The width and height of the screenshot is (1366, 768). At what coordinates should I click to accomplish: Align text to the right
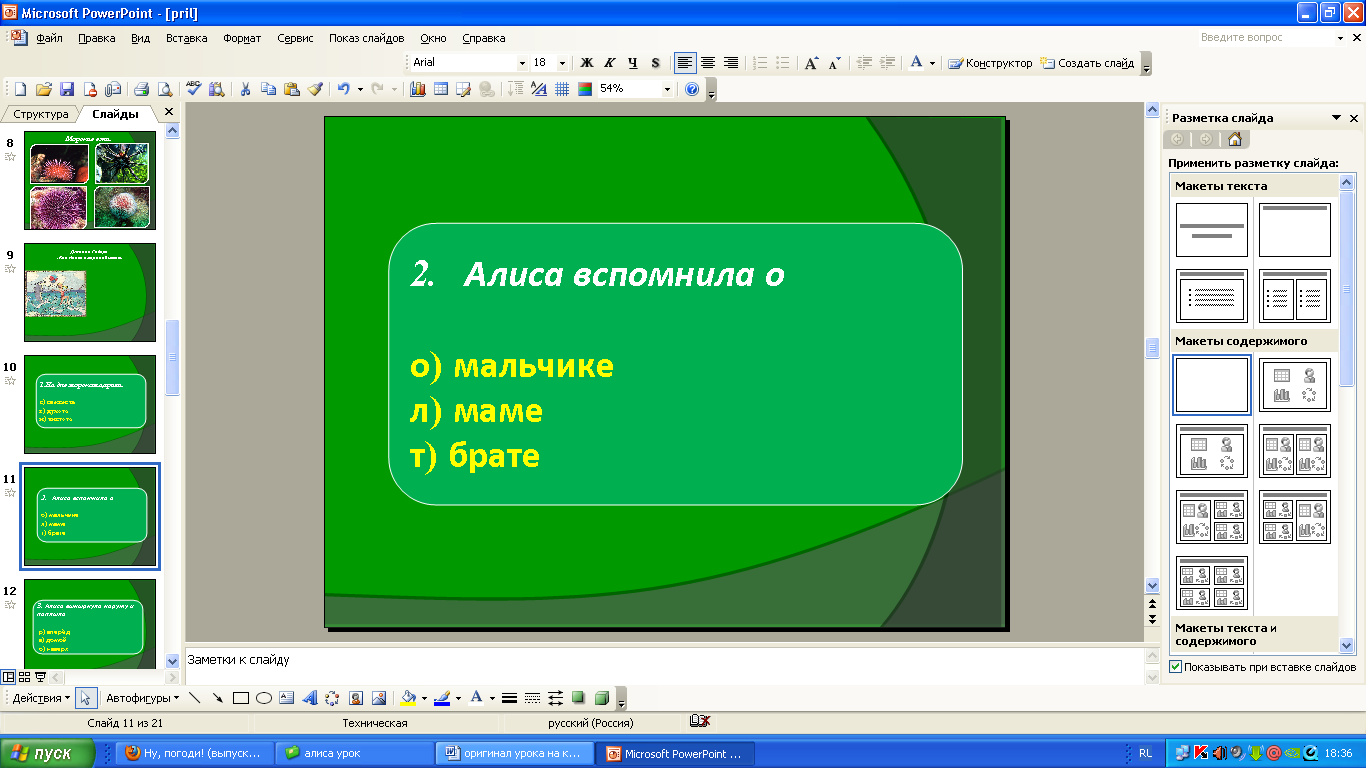[731, 62]
